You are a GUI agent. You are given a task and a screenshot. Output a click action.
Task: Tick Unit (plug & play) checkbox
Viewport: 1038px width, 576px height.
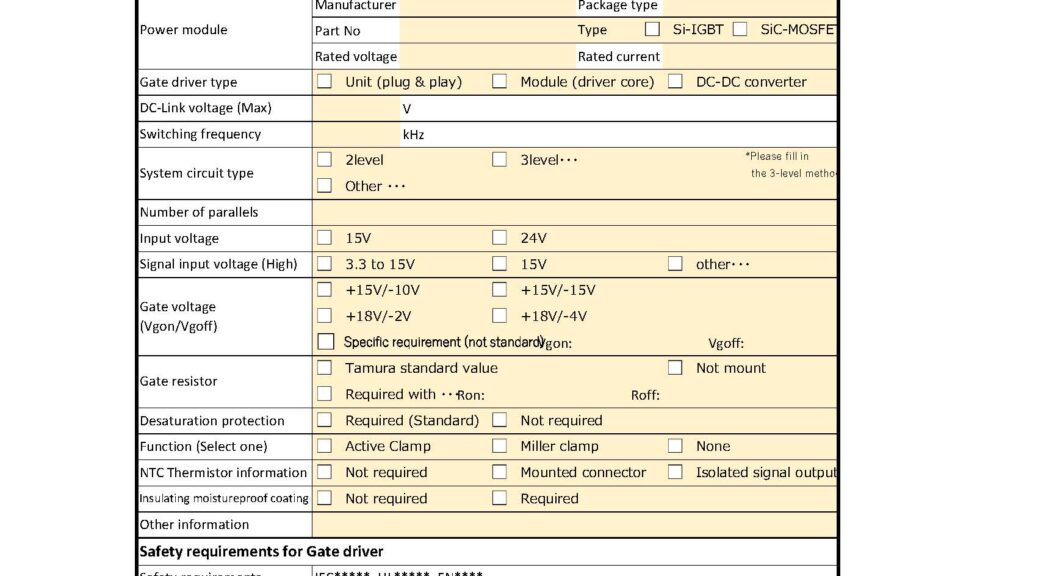click(324, 81)
